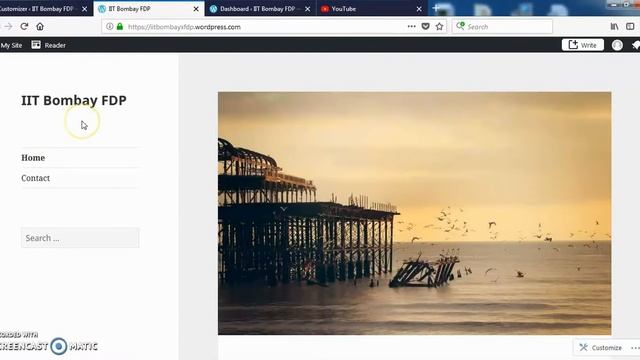Viewport: 640px width, 360px height.
Task: Toggle the Firefox sidebar icon
Action: tap(630, 27)
